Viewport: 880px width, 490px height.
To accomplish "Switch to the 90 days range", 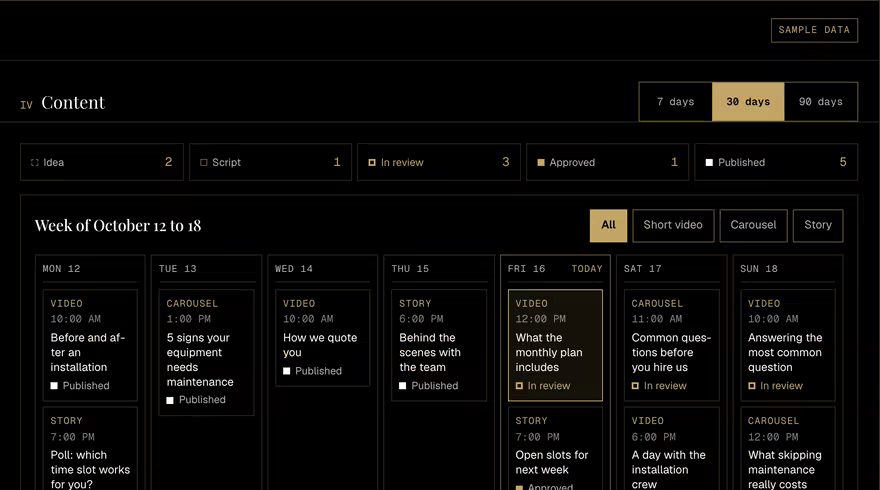I will pos(821,102).
